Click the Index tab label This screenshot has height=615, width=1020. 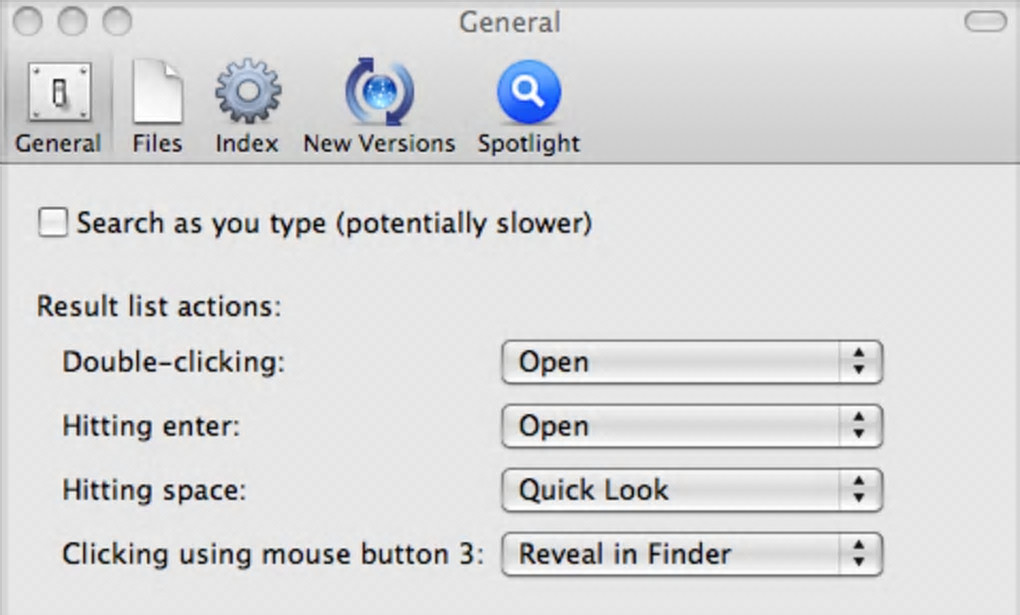(x=247, y=143)
